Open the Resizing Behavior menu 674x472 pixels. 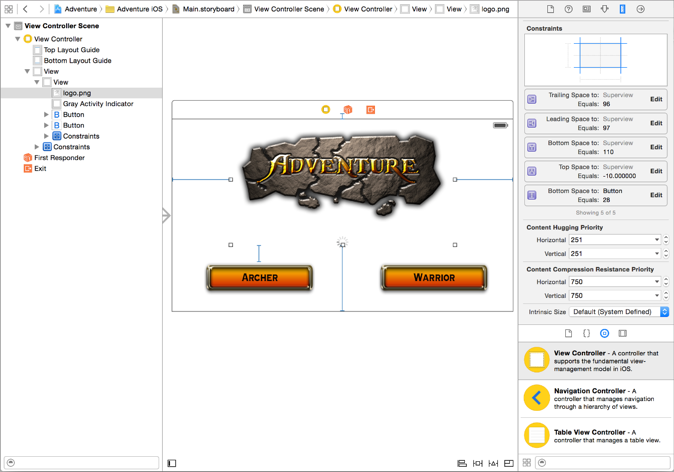[509, 463]
